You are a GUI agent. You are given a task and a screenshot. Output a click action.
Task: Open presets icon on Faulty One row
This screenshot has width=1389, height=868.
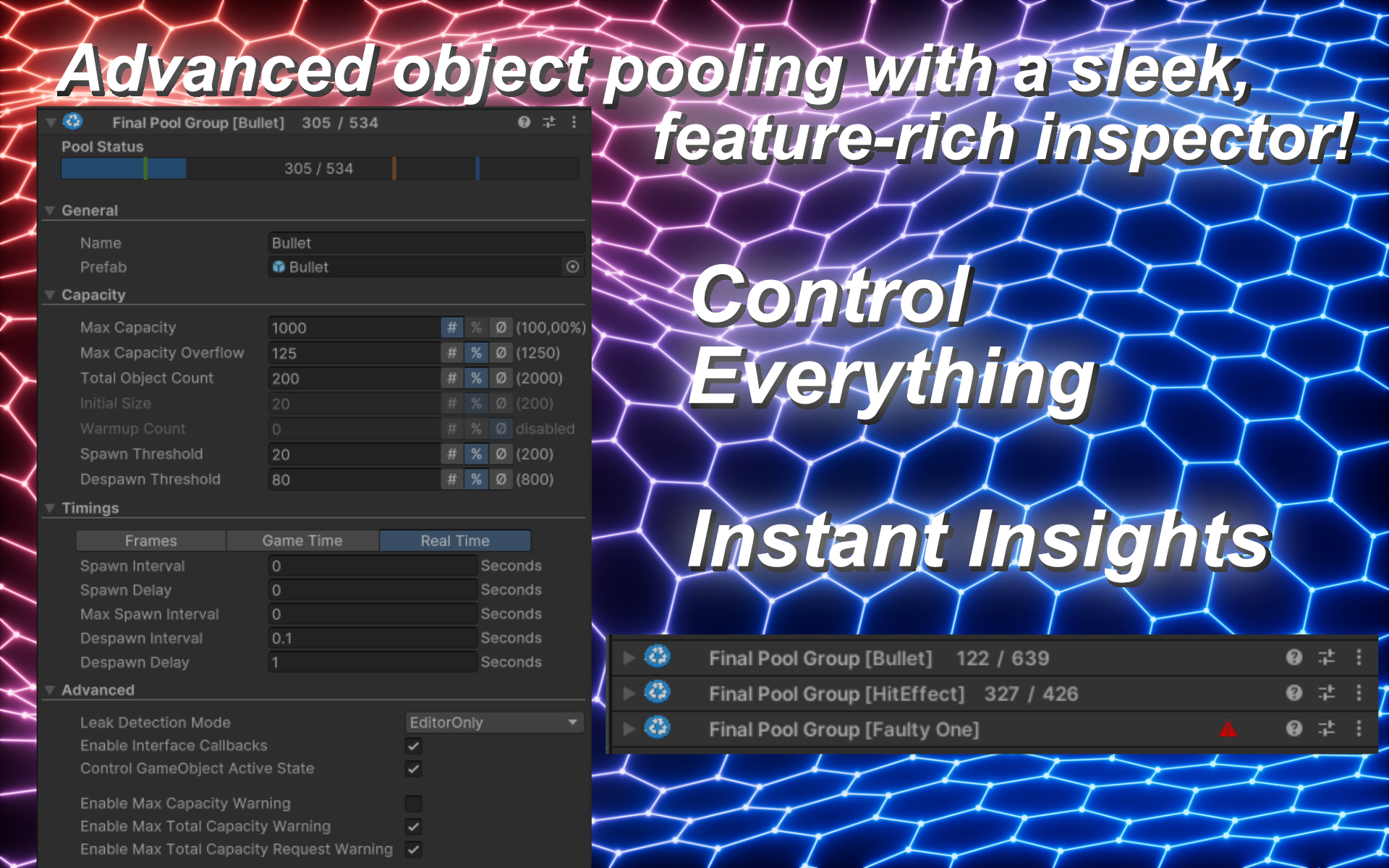point(1326,728)
